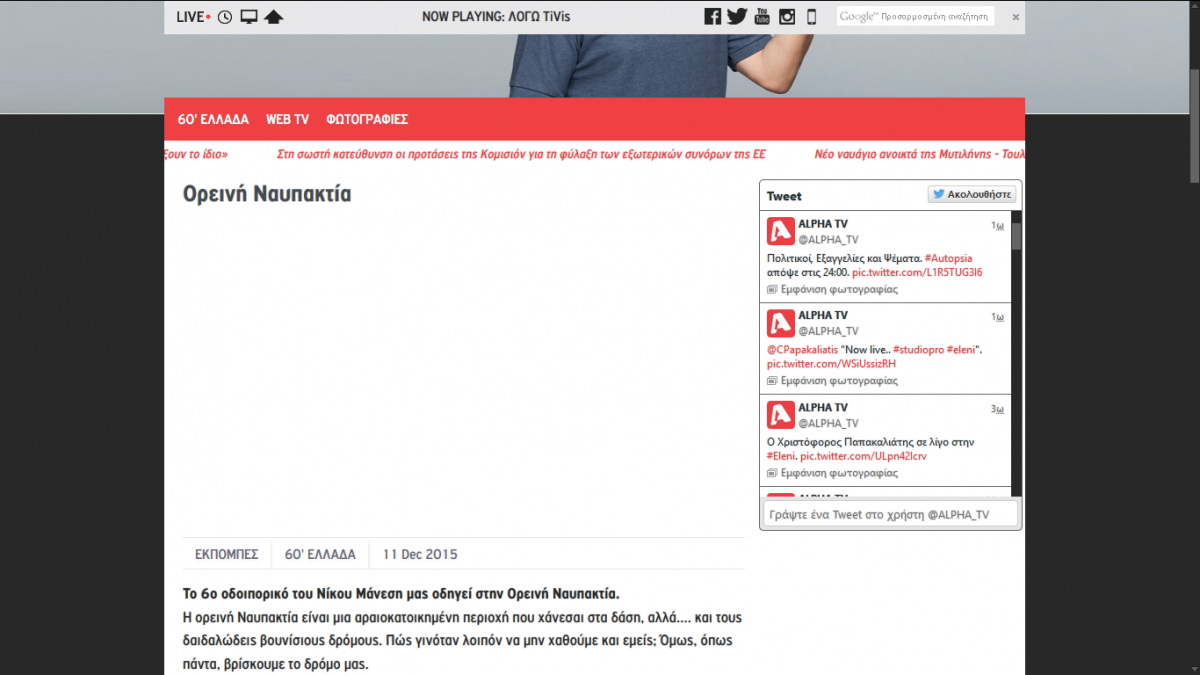This screenshot has height=675, width=1200.
Task: Open the Instagram icon
Action: tap(787, 16)
